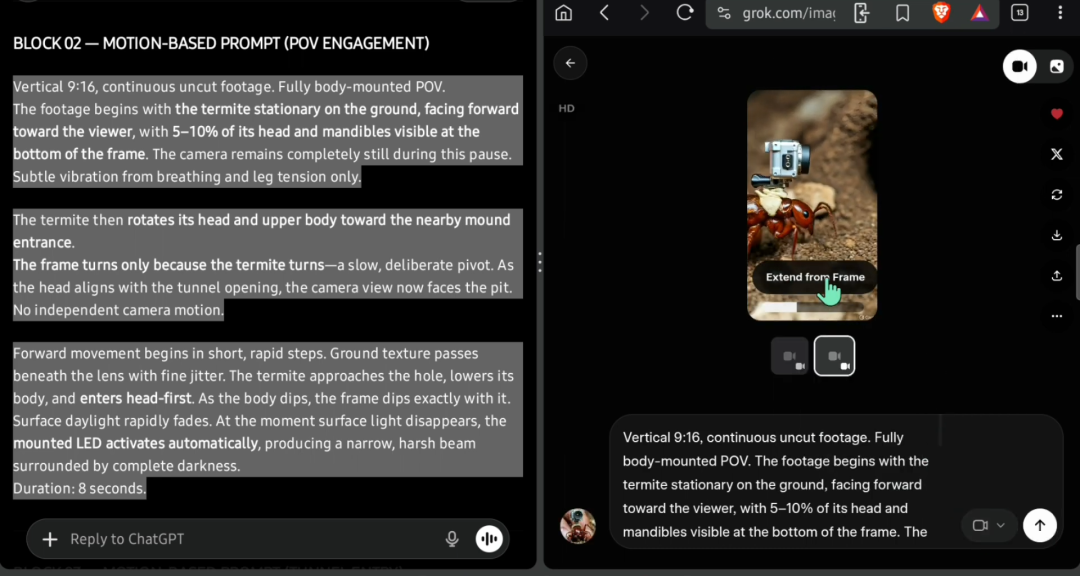Click the microphone dictation icon

(x=452, y=539)
